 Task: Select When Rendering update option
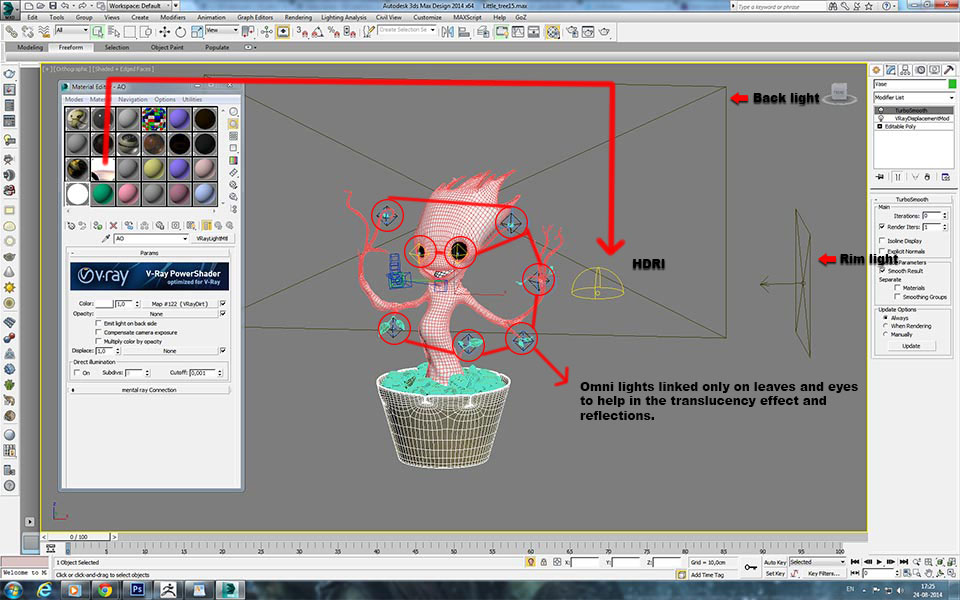coord(885,326)
